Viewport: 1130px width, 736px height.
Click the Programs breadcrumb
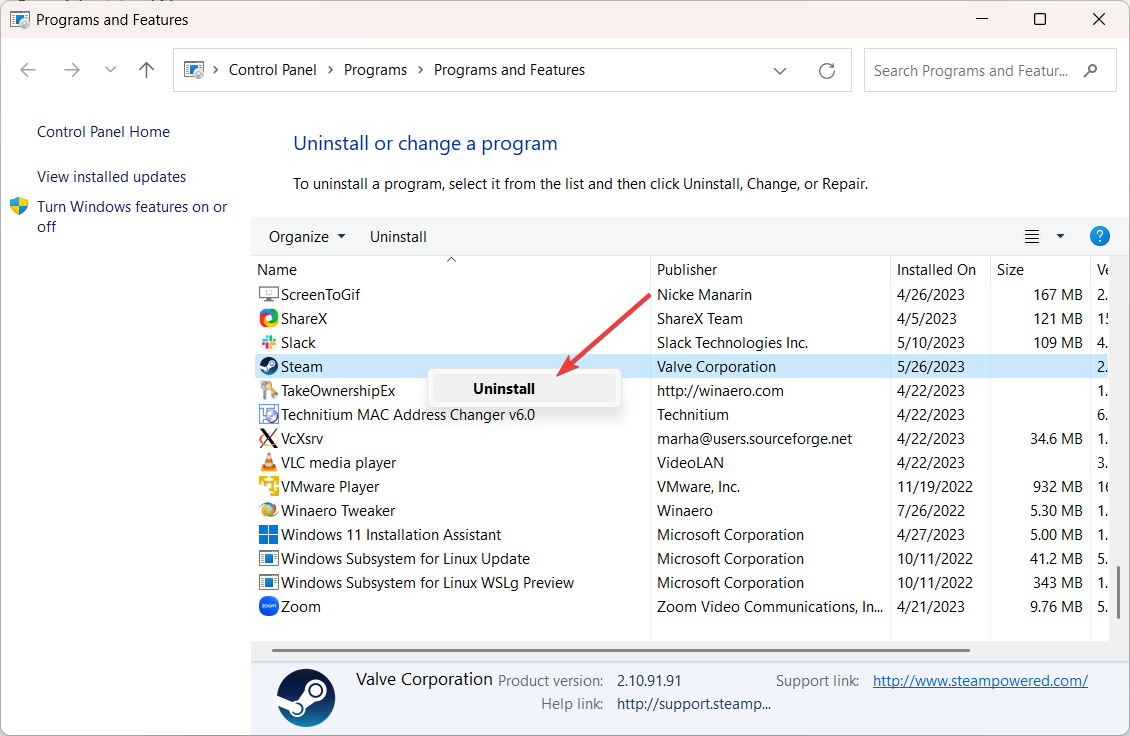tap(375, 70)
